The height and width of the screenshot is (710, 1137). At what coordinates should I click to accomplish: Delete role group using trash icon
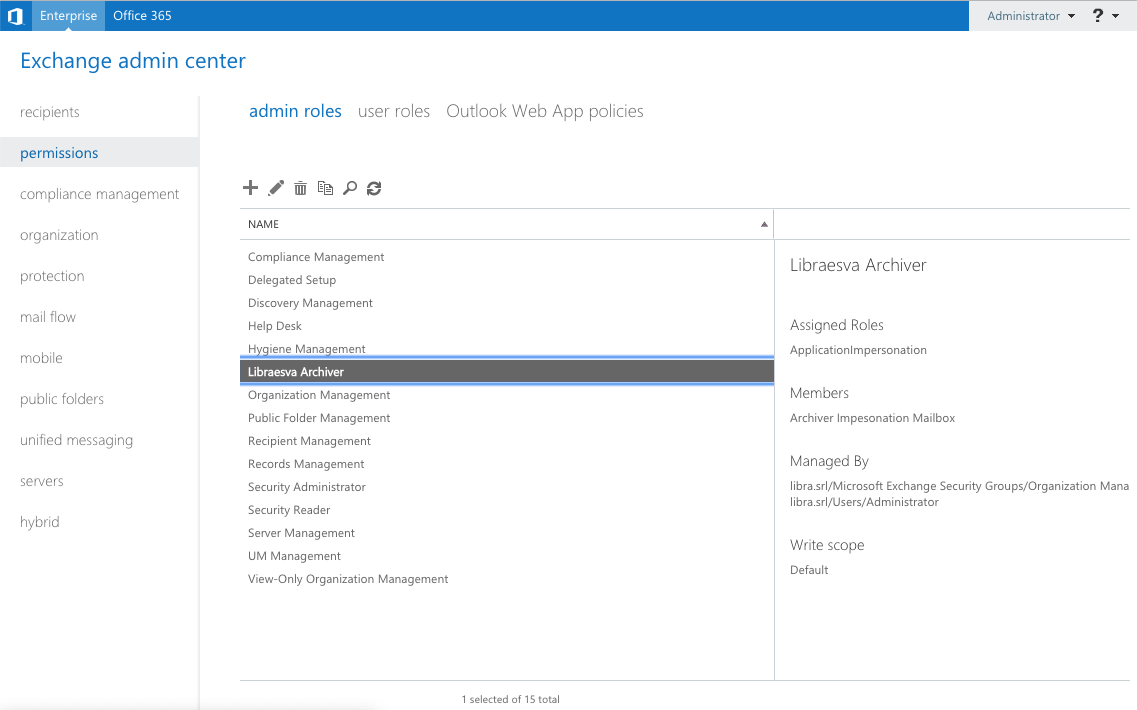click(300, 189)
